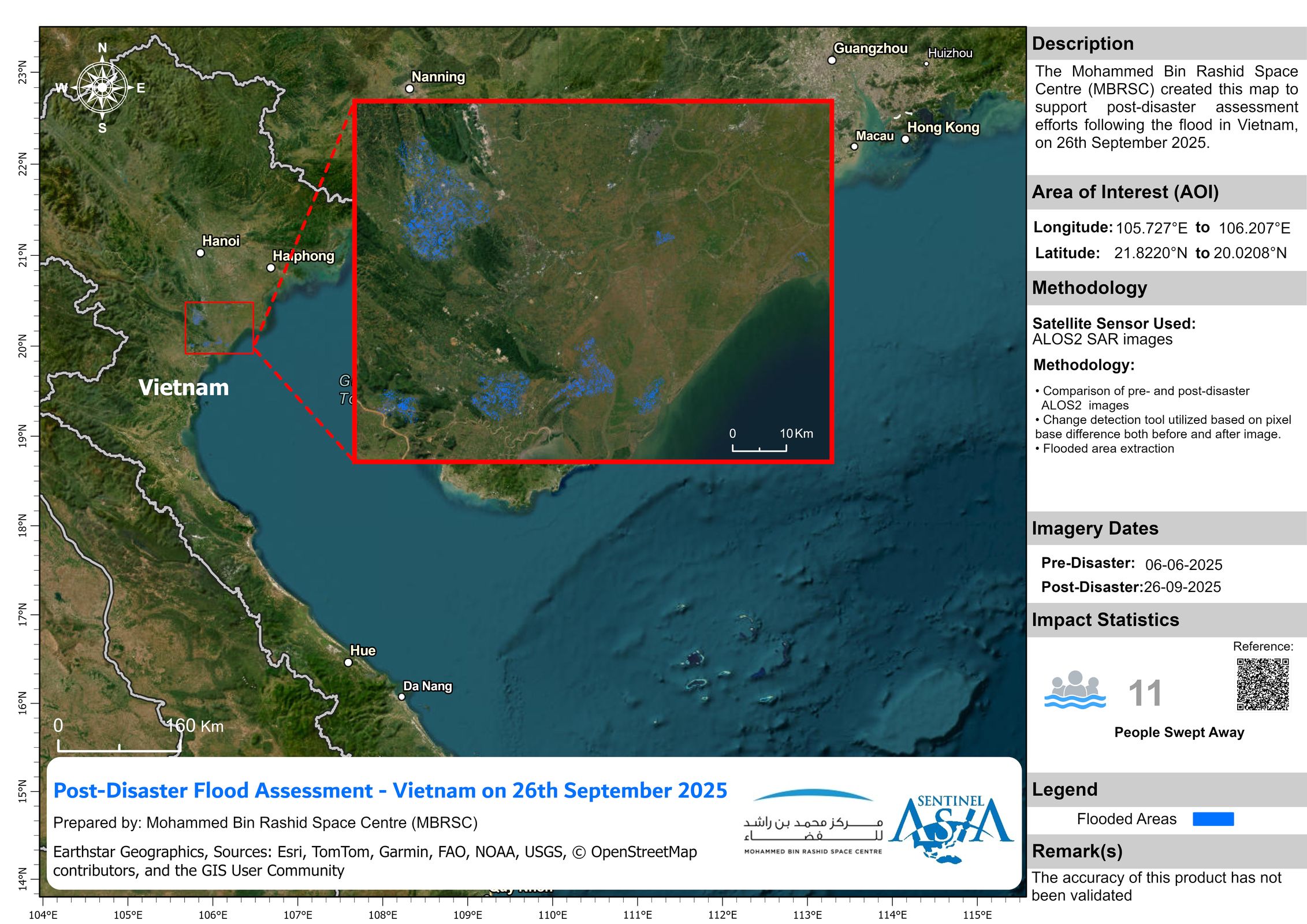Click the blue Flooded Areas legend swatch
This screenshot has height=924, width=1307.
coord(1213,819)
